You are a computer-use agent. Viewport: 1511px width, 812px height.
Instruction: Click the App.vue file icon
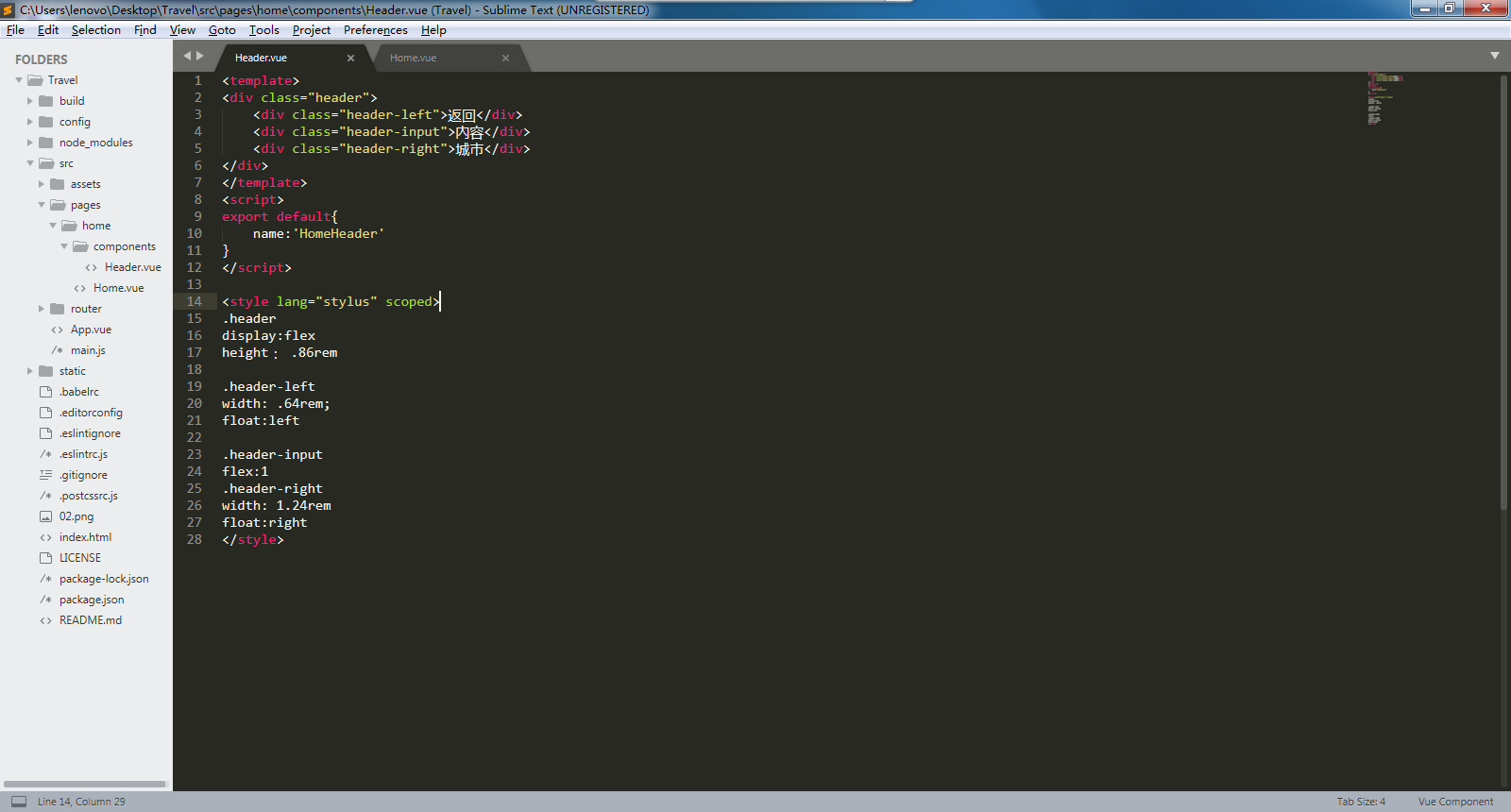pyautogui.click(x=58, y=330)
